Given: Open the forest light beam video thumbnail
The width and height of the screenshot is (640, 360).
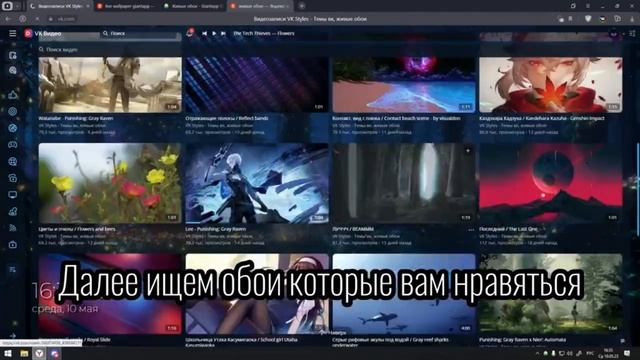Looking at the screenshot, I should coord(404,183).
